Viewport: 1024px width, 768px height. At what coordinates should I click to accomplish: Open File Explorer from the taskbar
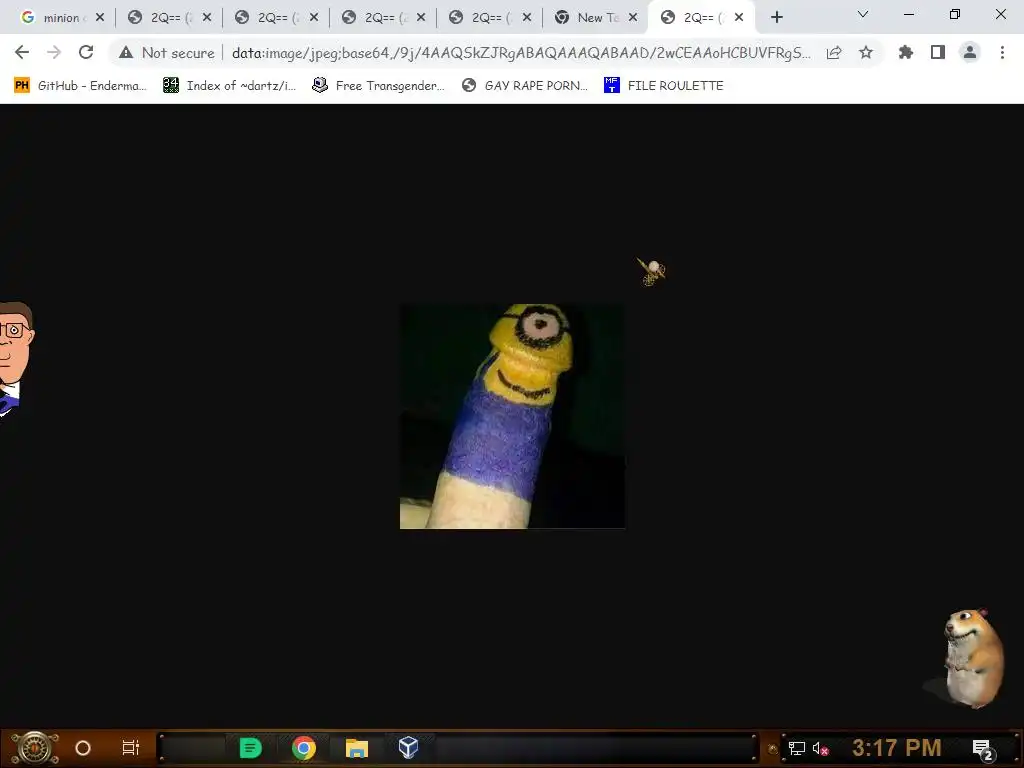[x=357, y=748]
